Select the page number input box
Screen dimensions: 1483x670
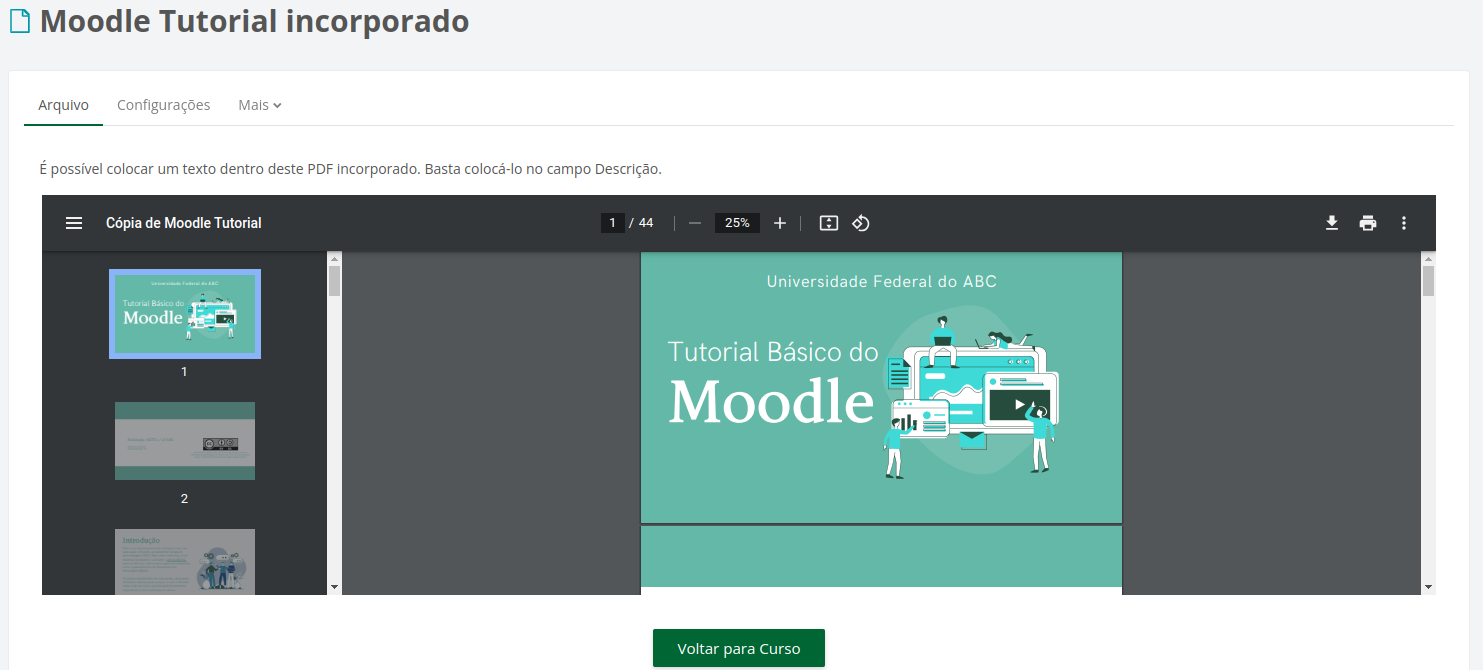[x=612, y=222]
